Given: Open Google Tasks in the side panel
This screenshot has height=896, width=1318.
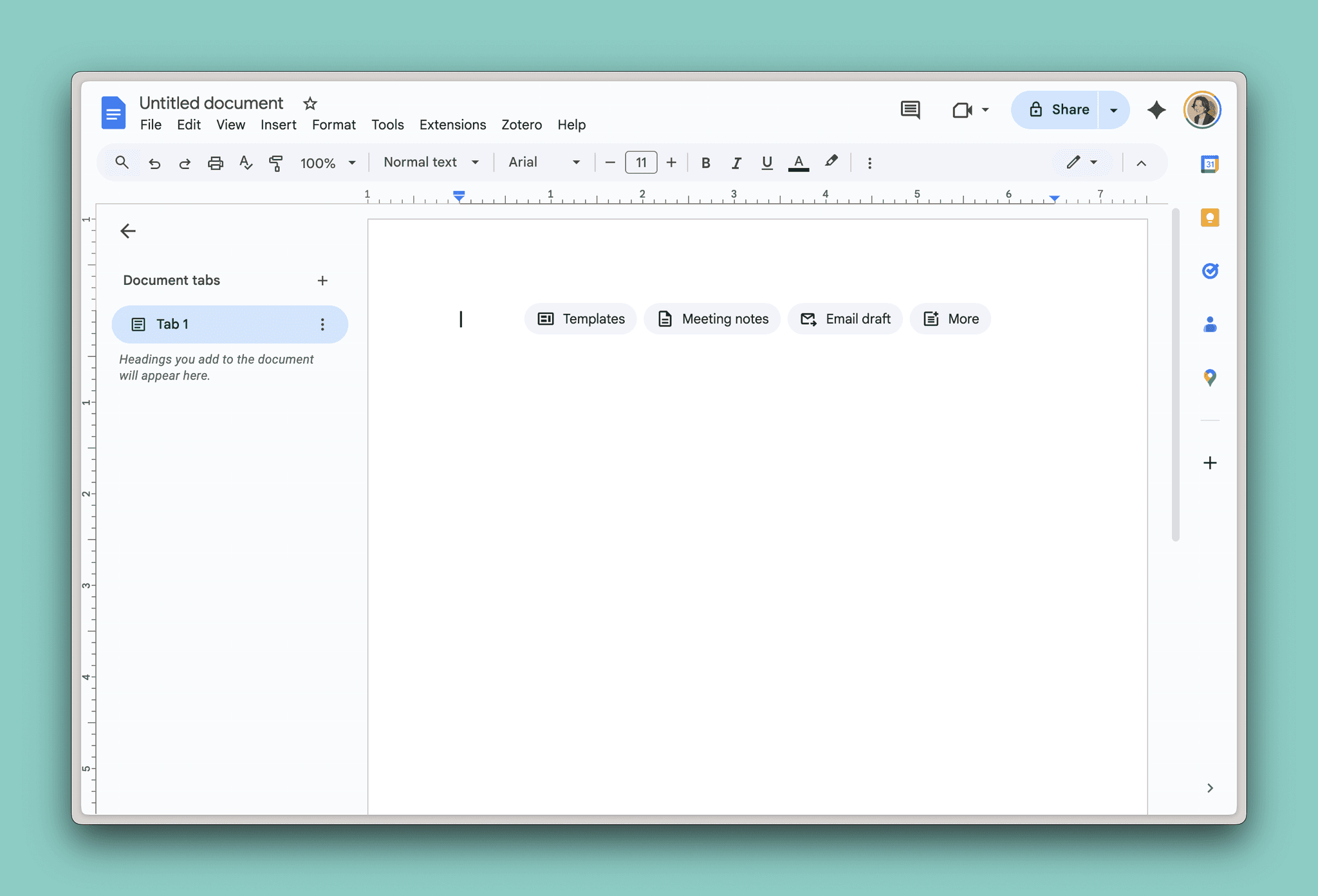Looking at the screenshot, I should [1210, 271].
